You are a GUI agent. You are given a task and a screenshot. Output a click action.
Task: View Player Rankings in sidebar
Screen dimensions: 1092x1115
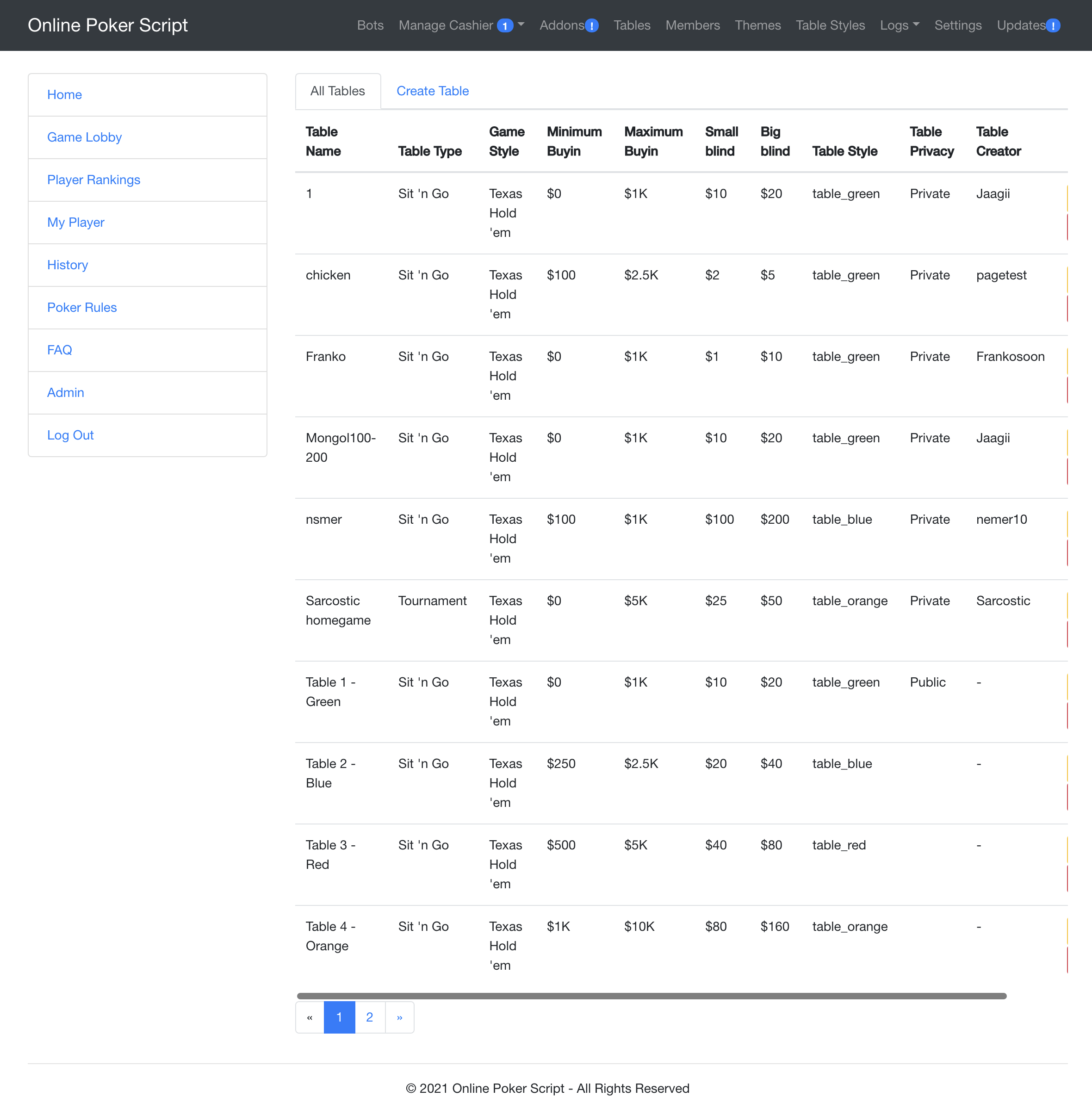(x=148, y=180)
